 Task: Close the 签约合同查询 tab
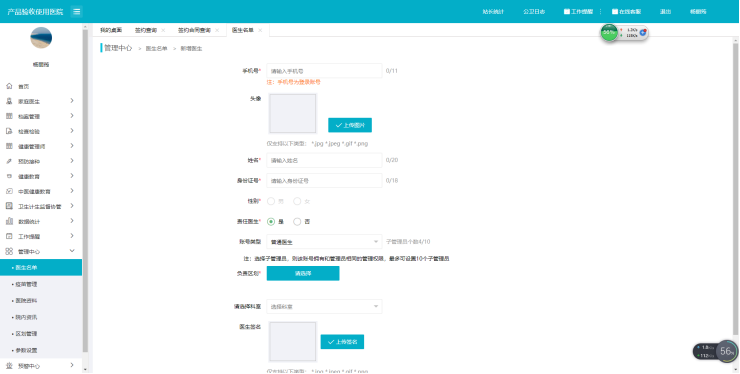click(217, 30)
